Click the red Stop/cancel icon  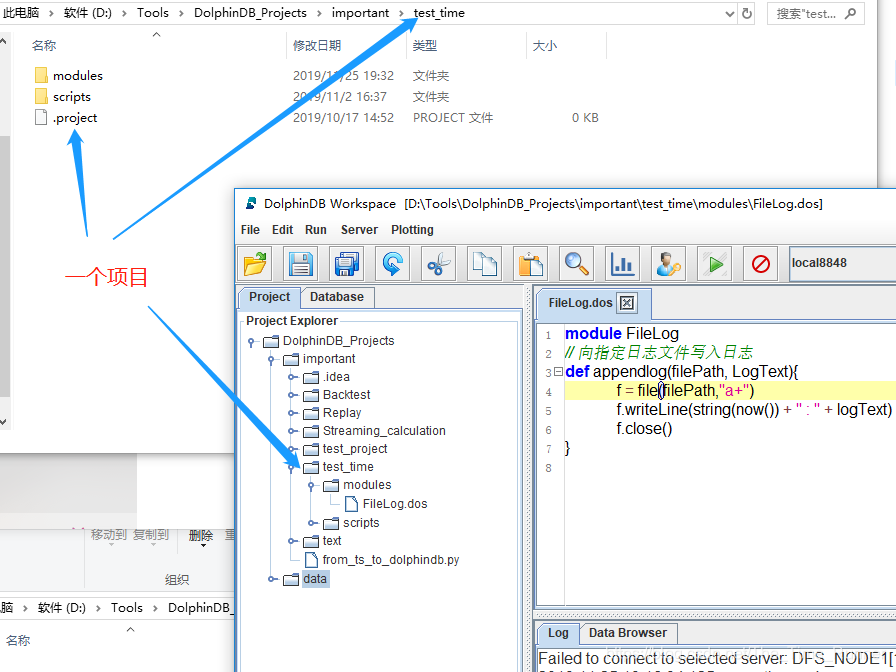[x=761, y=264]
